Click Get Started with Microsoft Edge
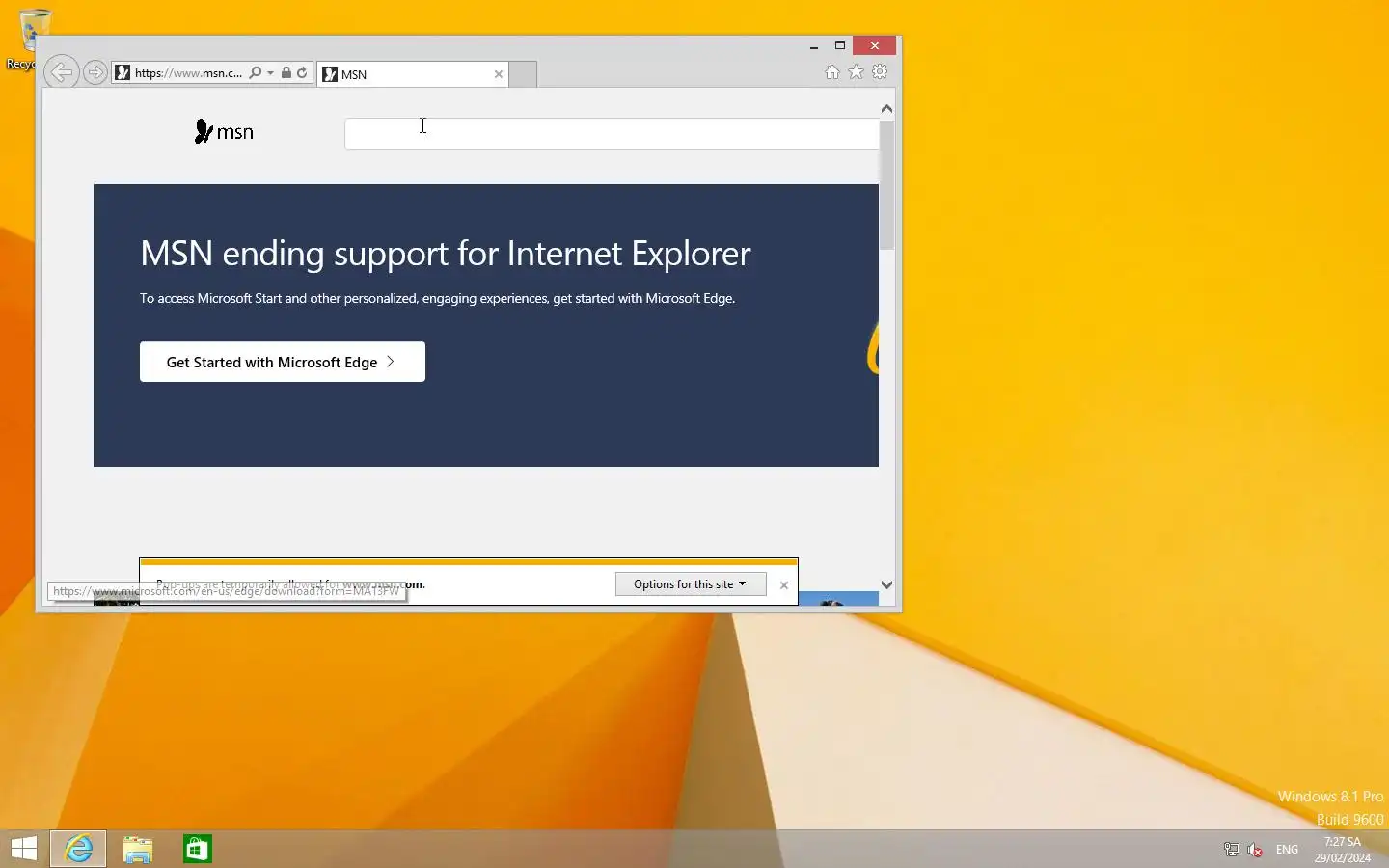The image size is (1389, 868). pos(283,362)
